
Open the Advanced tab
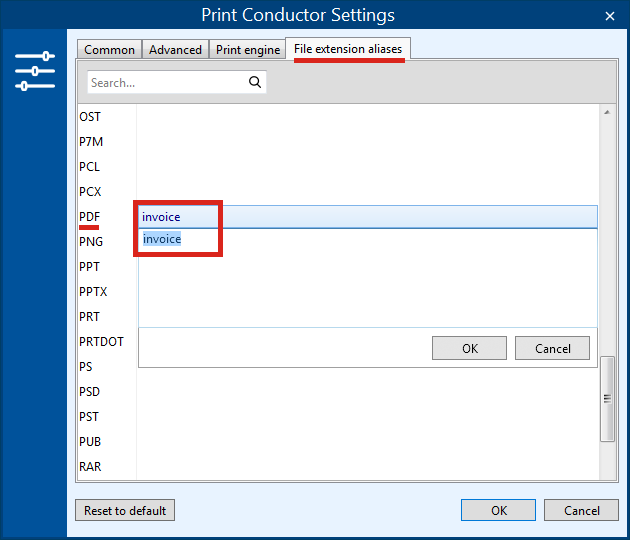(x=175, y=50)
